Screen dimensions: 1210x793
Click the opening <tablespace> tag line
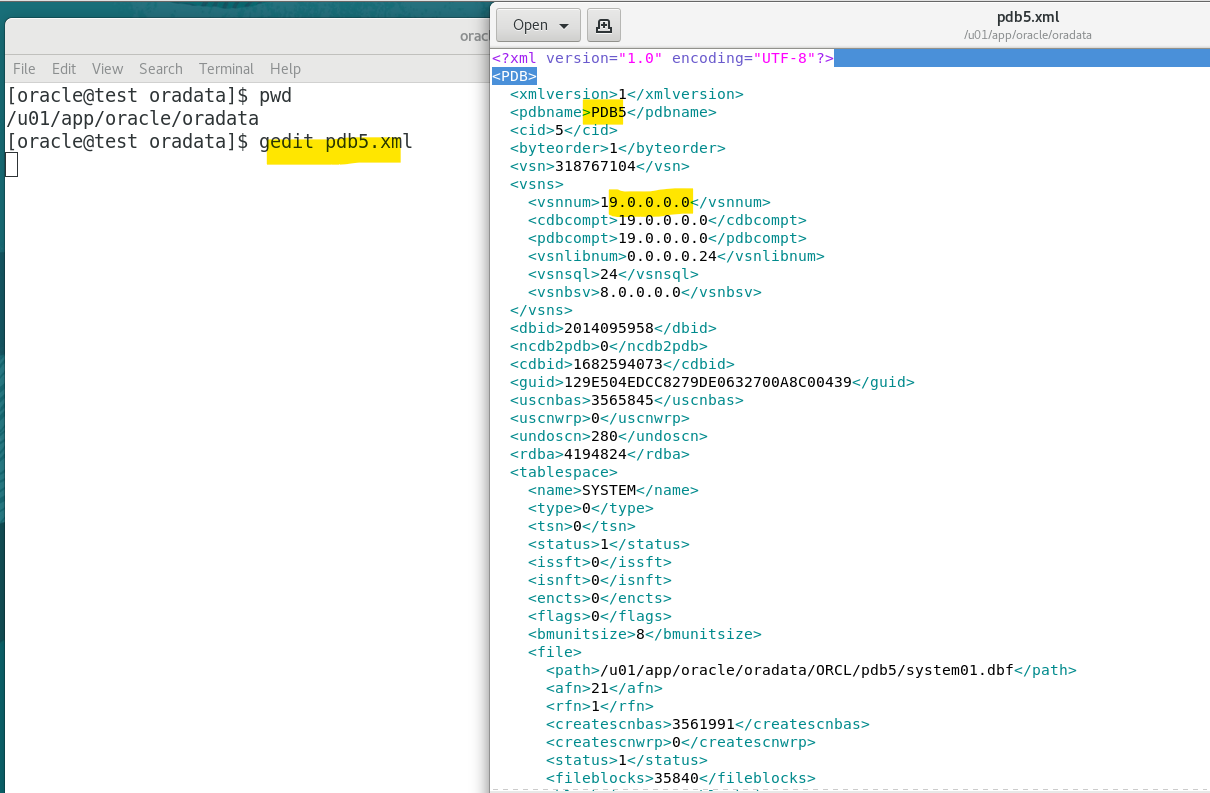click(564, 472)
